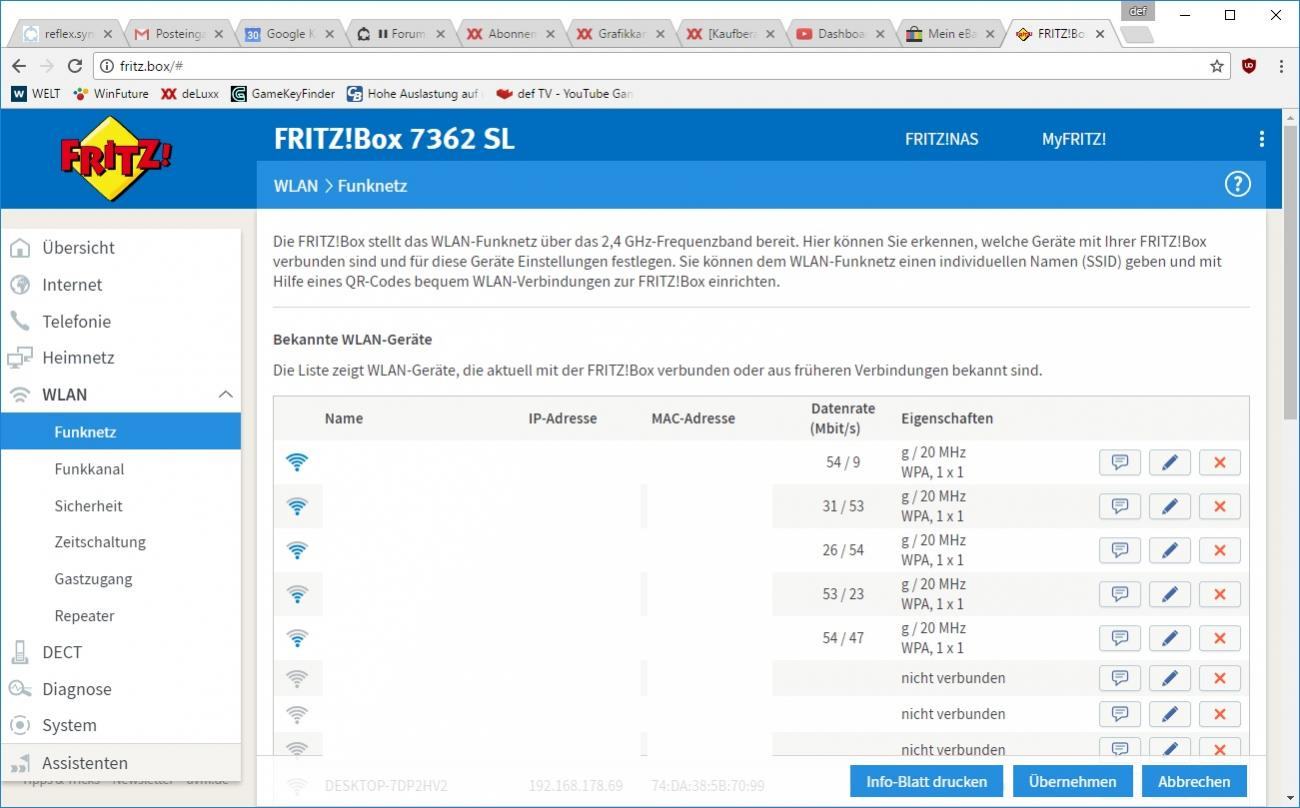Click comment icon for 31 / 53 device

click(1120, 506)
